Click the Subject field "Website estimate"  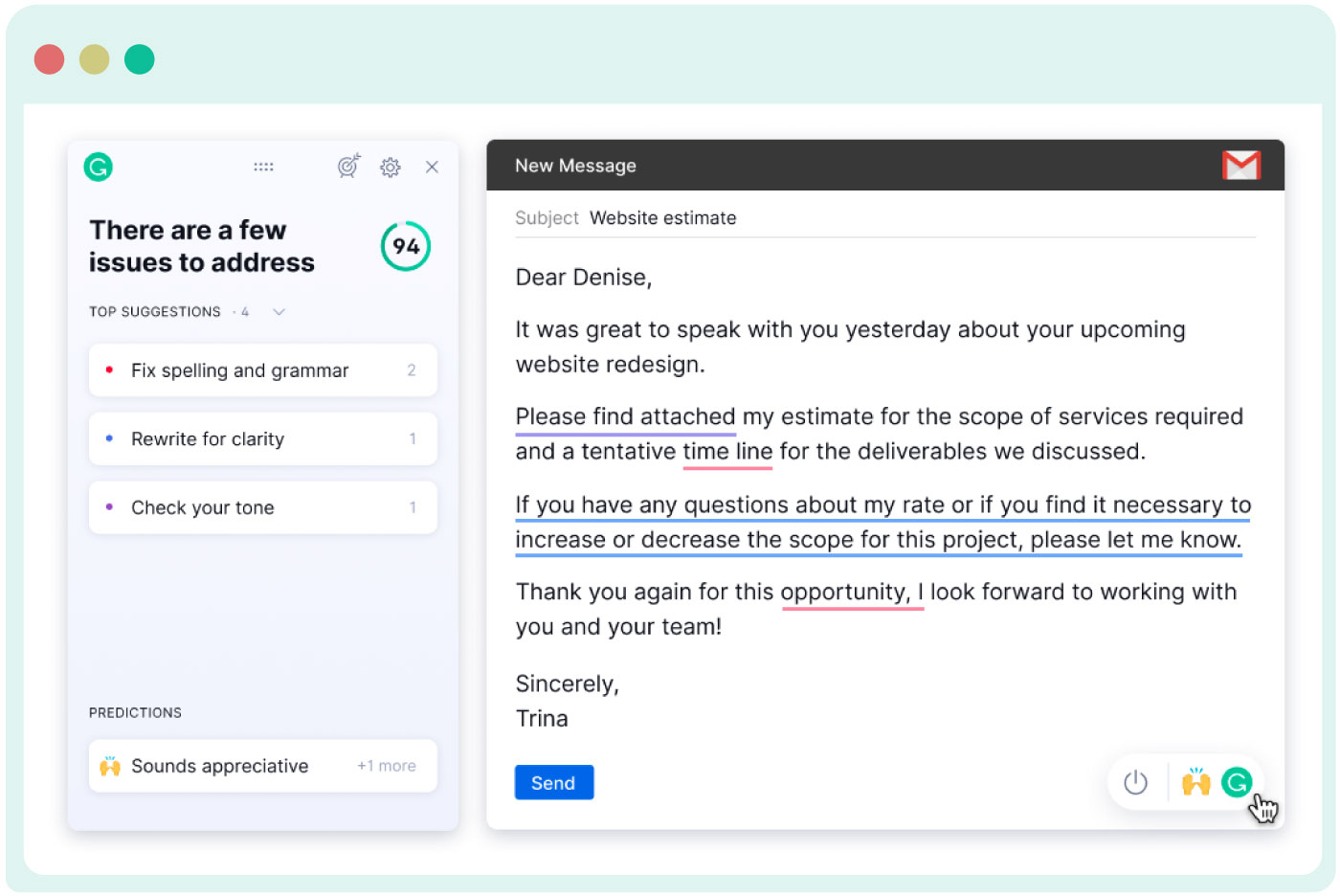tap(662, 218)
